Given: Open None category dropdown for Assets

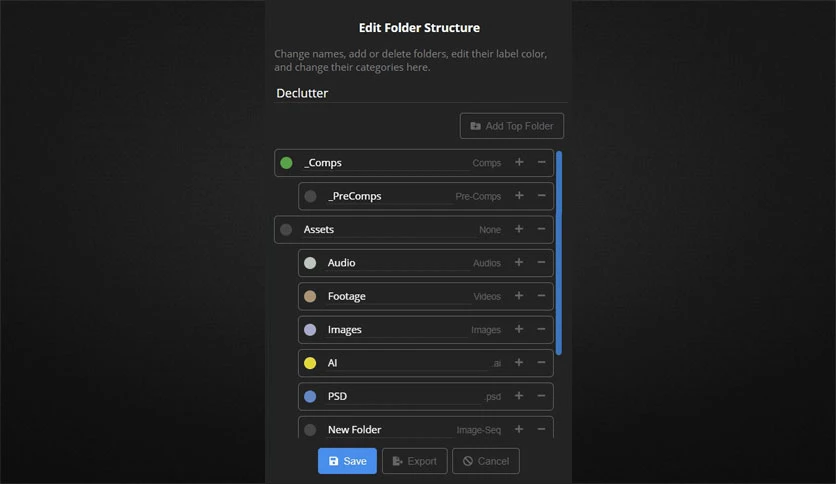Looking at the screenshot, I should pyautogui.click(x=490, y=230).
